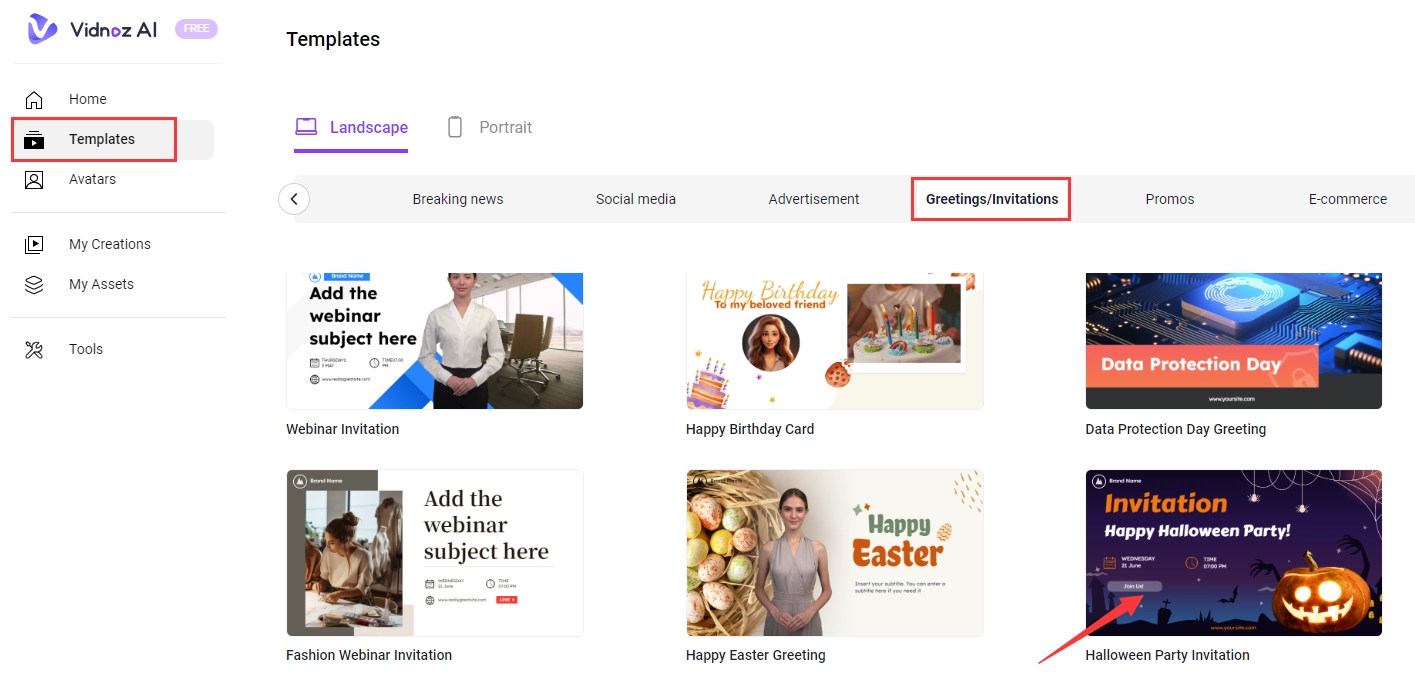Switch to the Portrait tab
This screenshot has width=1415, height=675.
coord(505,127)
